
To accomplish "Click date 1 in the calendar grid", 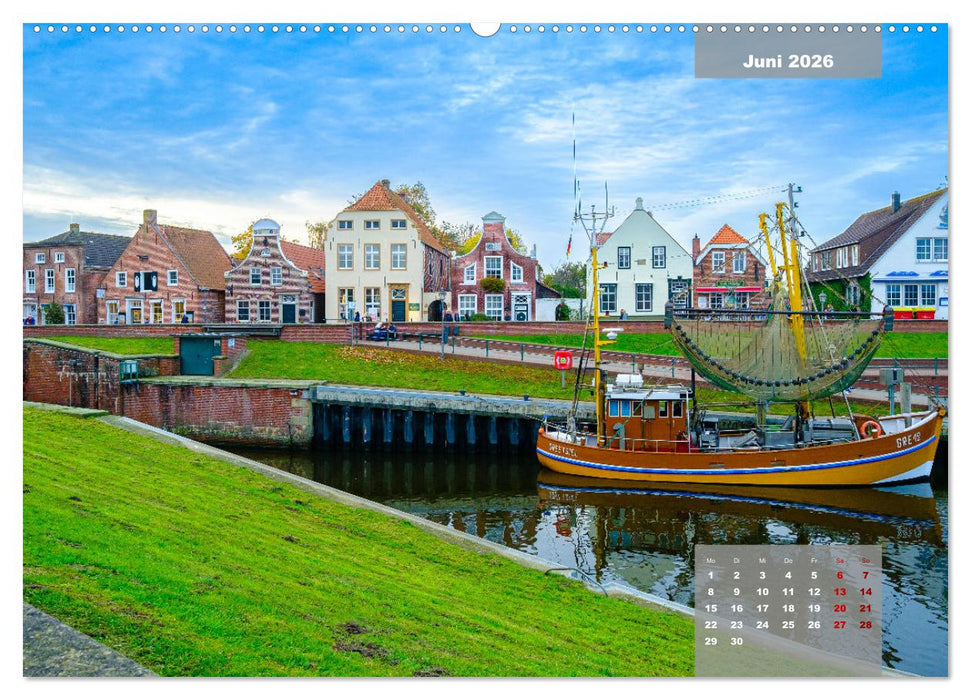I will 711,575.
